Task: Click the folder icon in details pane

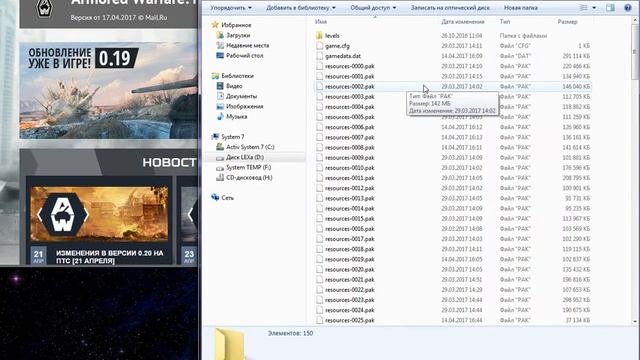Action: [x=229, y=344]
